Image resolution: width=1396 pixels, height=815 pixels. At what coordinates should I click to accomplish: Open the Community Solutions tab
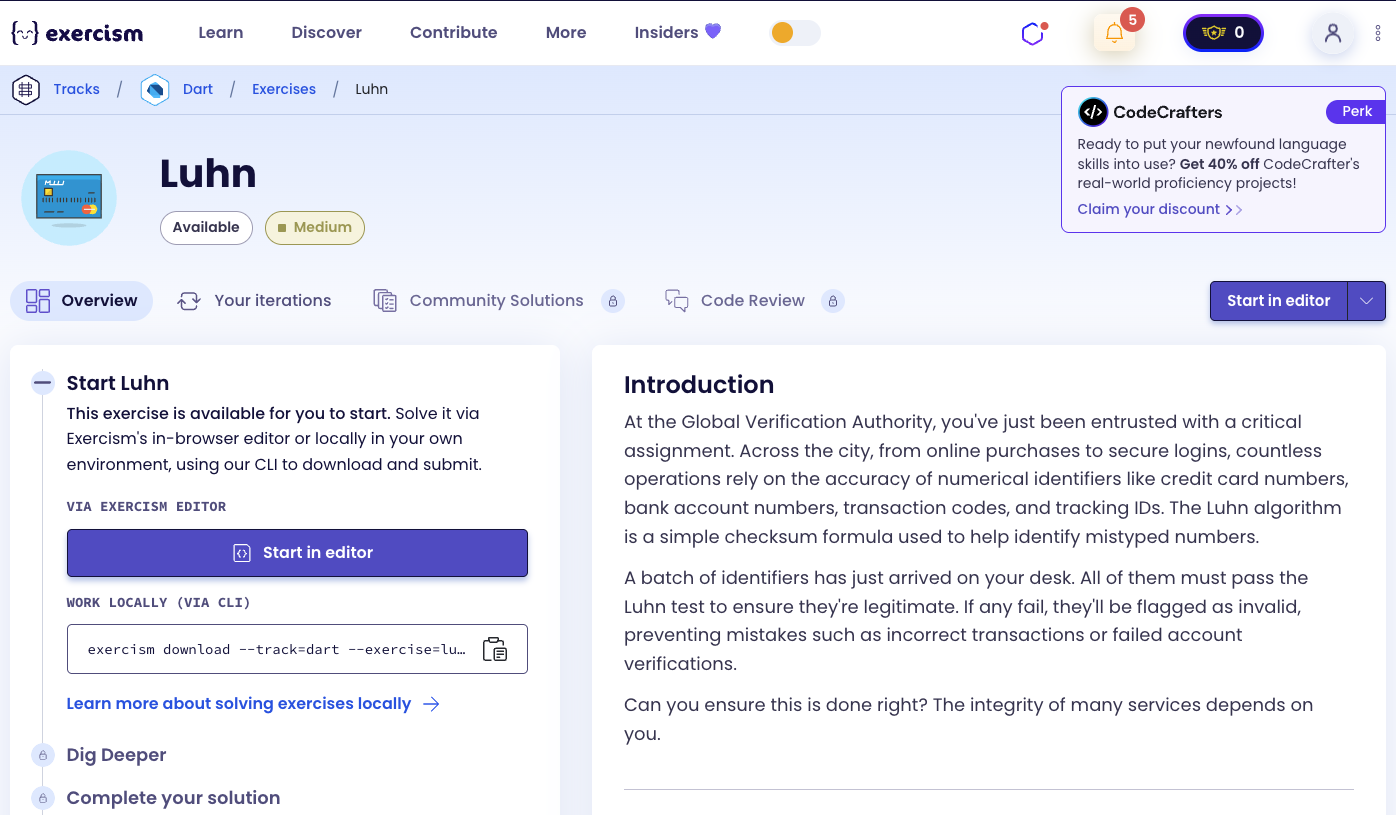tap(496, 301)
